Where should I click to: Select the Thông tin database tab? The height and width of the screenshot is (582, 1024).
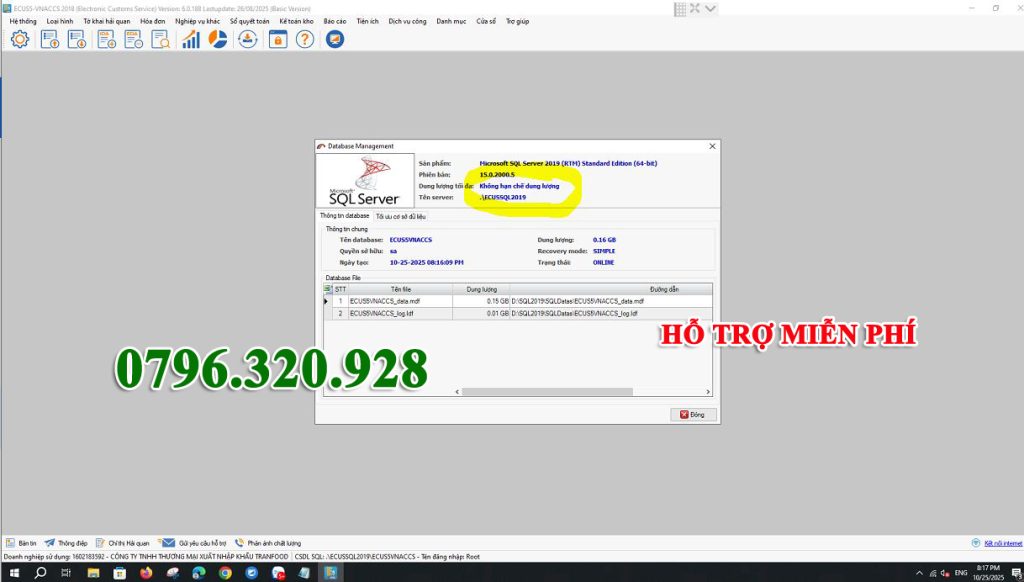point(344,216)
